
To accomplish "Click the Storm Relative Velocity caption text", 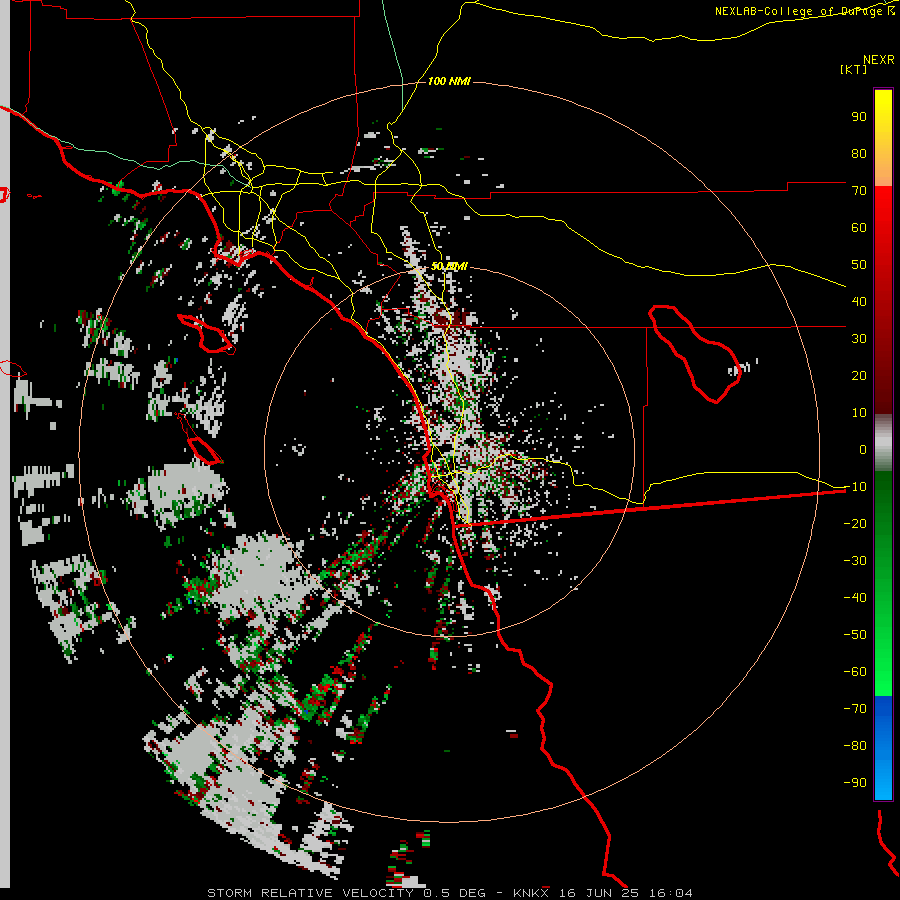I will pyautogui.click(x=449, y=893).
